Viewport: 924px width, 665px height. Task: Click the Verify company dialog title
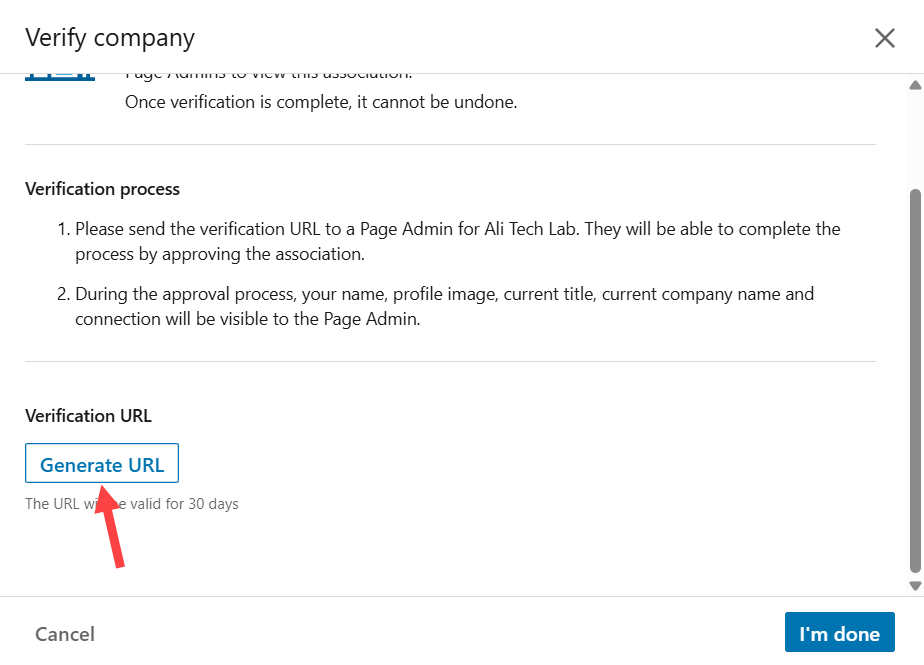(110, 38)
